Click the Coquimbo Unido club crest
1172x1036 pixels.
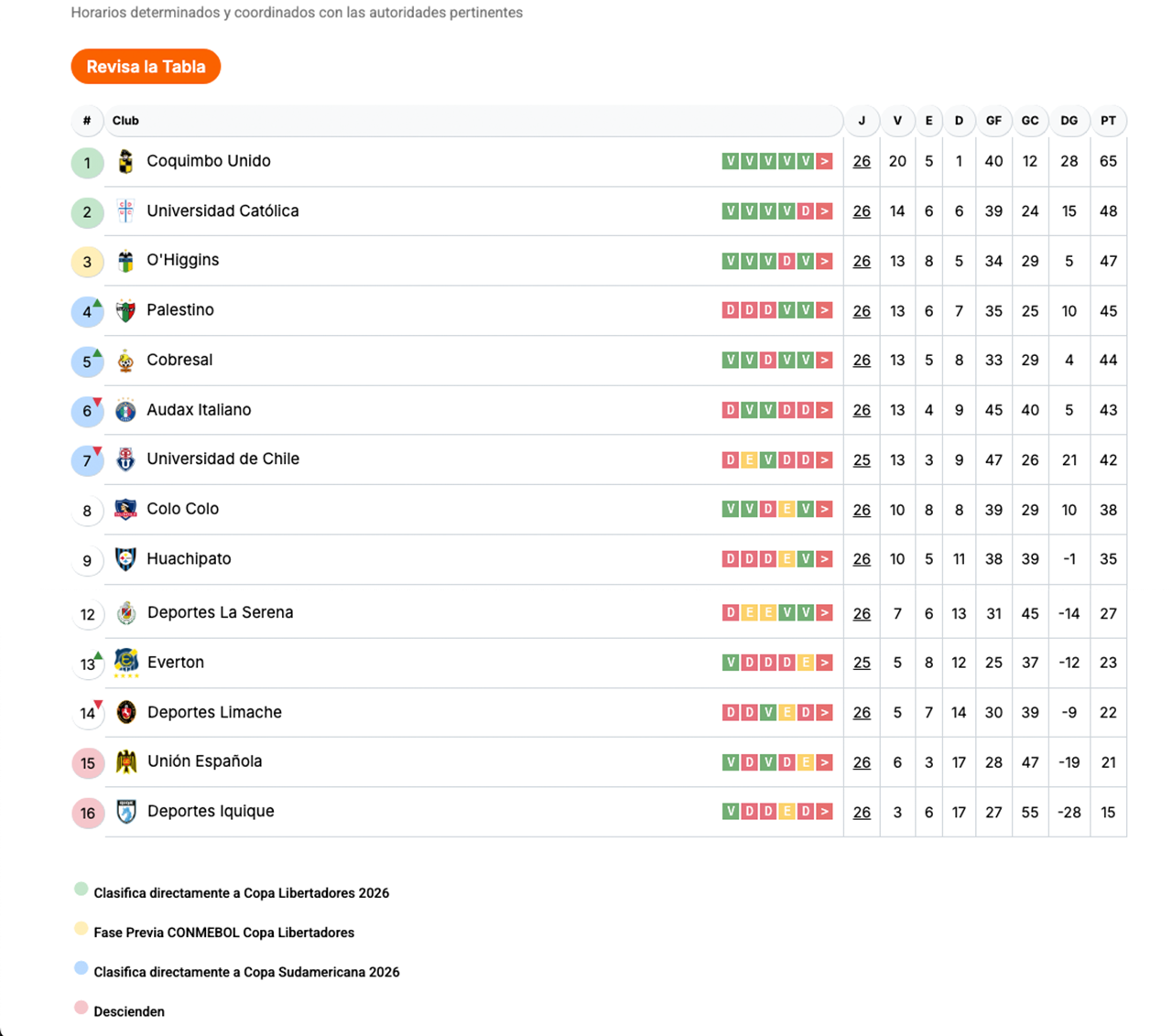tap(126, 162)
